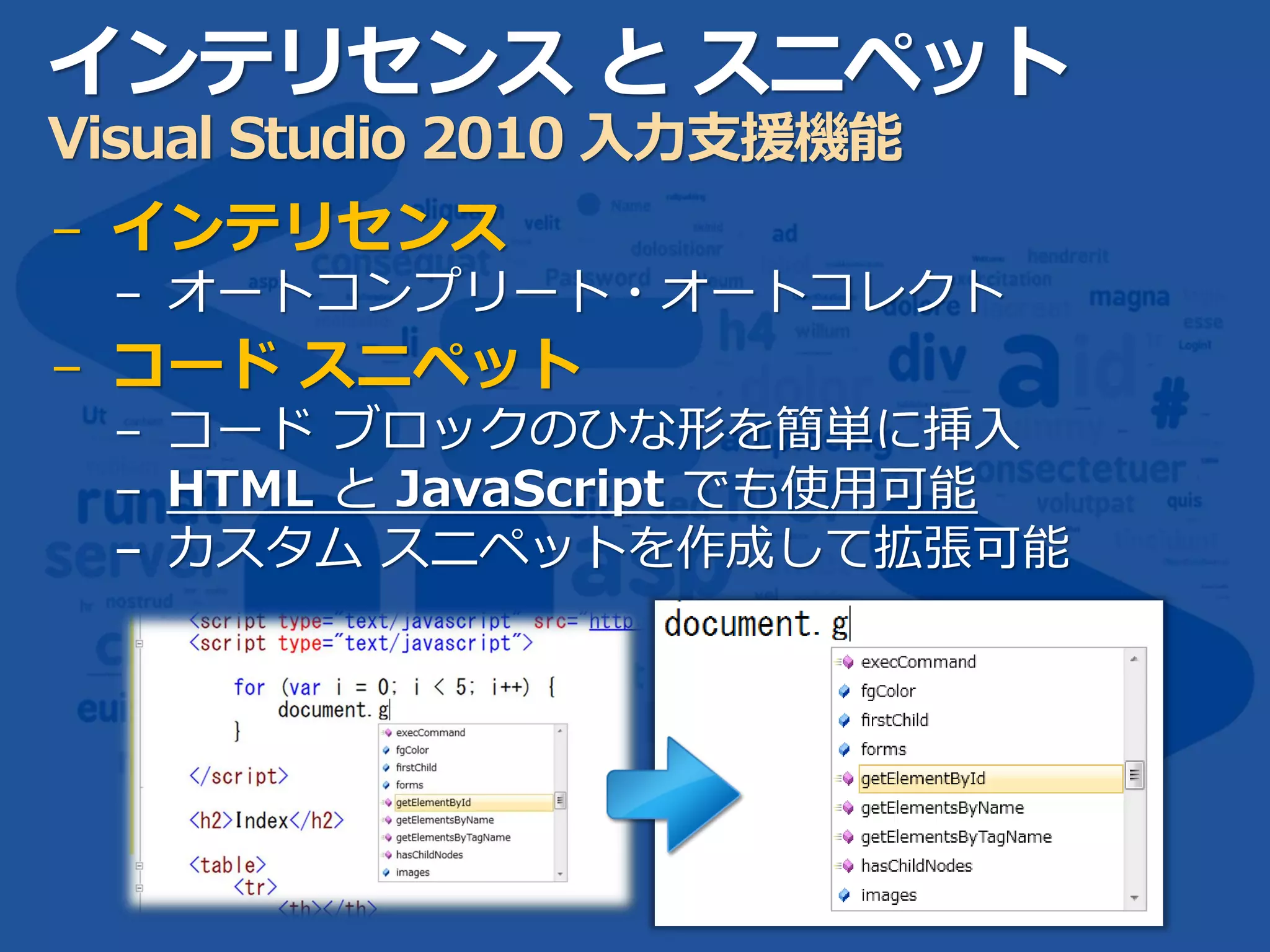This screenshot has height=952, width=1270.
Task: Click the scrollbar thumb of small editor list
Action: coord(560,801)
